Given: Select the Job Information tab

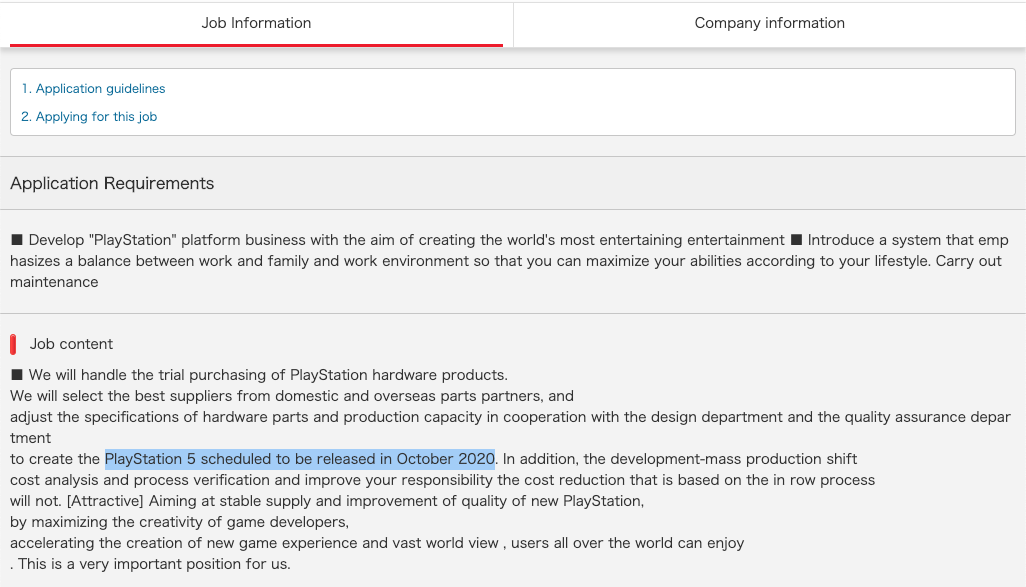Looking at the screenshot, I should 256,24.
